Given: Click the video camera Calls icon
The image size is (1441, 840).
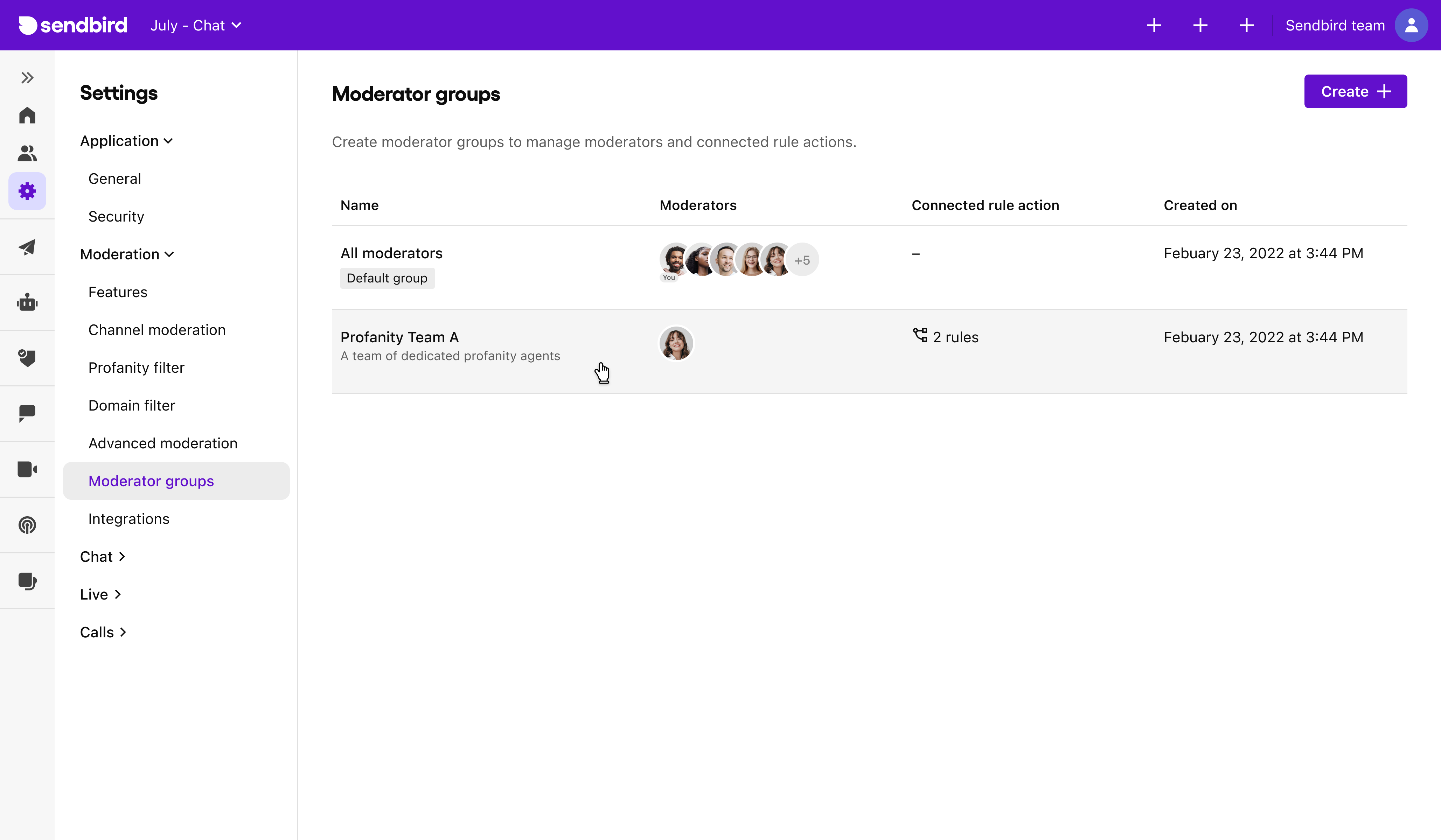Looking at the screenshot, I should 27,469.
